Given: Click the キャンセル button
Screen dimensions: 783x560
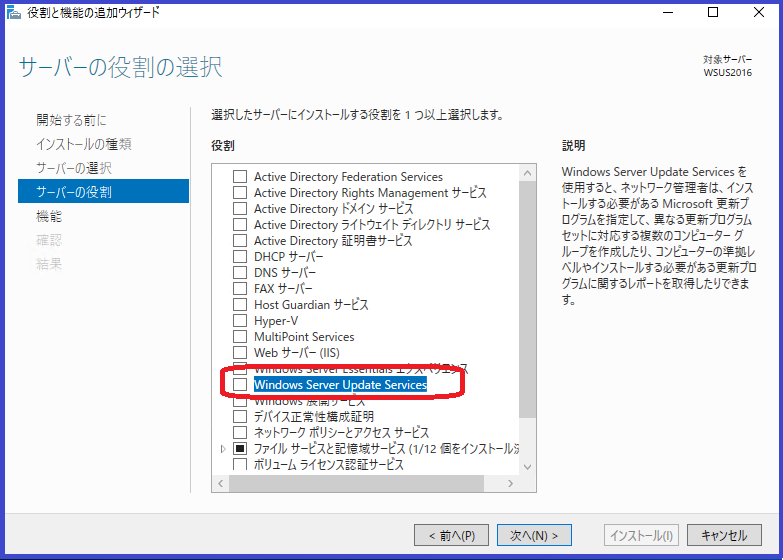Looking at the screenshot, I should point(724,536).
